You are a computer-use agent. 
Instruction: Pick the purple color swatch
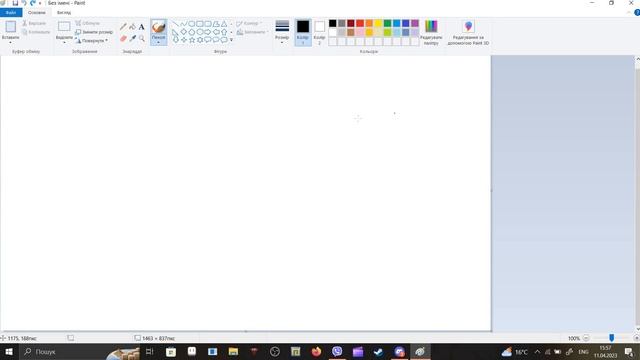point(415,23)
